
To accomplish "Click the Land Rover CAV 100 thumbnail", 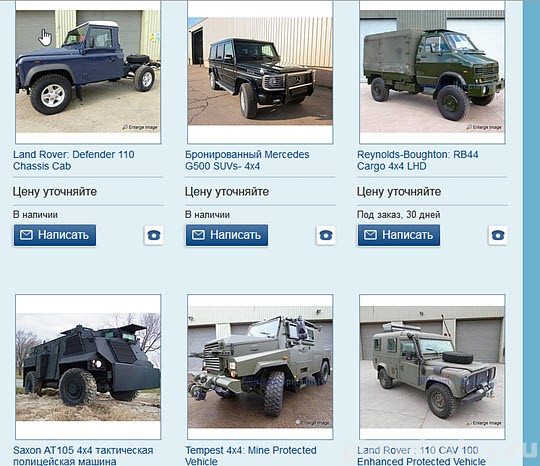I will click(432, 367).
